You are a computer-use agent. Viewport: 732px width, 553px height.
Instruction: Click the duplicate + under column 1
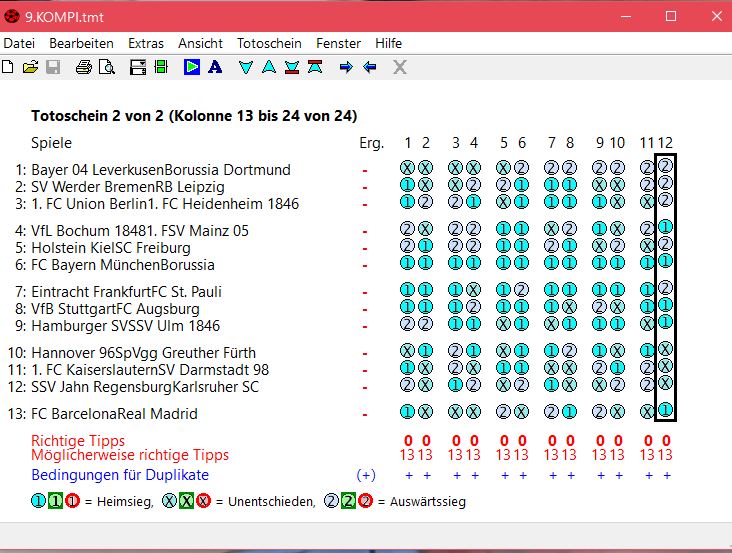409,476
